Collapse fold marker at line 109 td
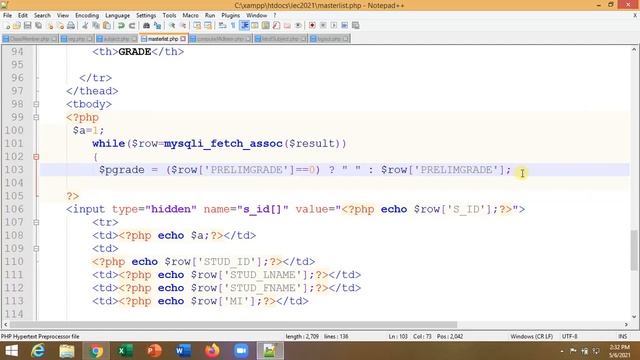640x360 pixels. point(36,249)
